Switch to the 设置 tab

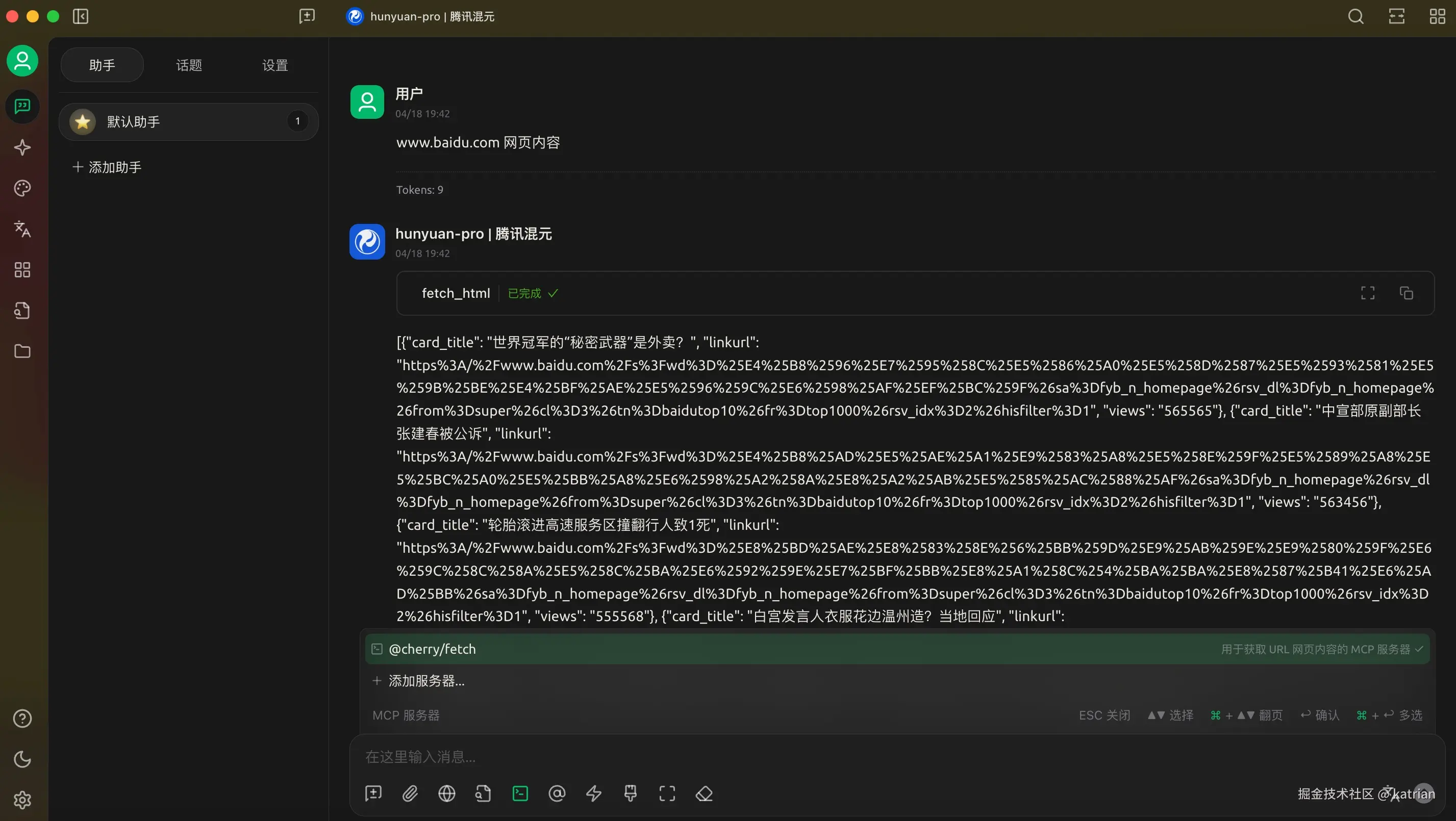tap(275, 65)
